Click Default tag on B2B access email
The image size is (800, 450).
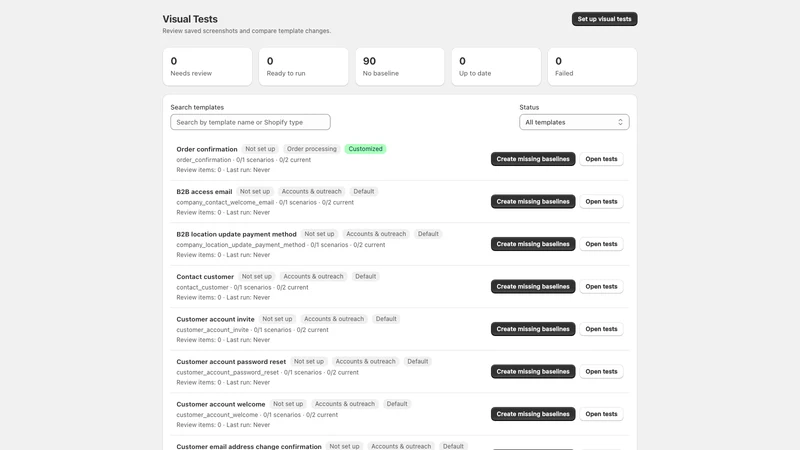pyautogui.click(x=364, y=191)
